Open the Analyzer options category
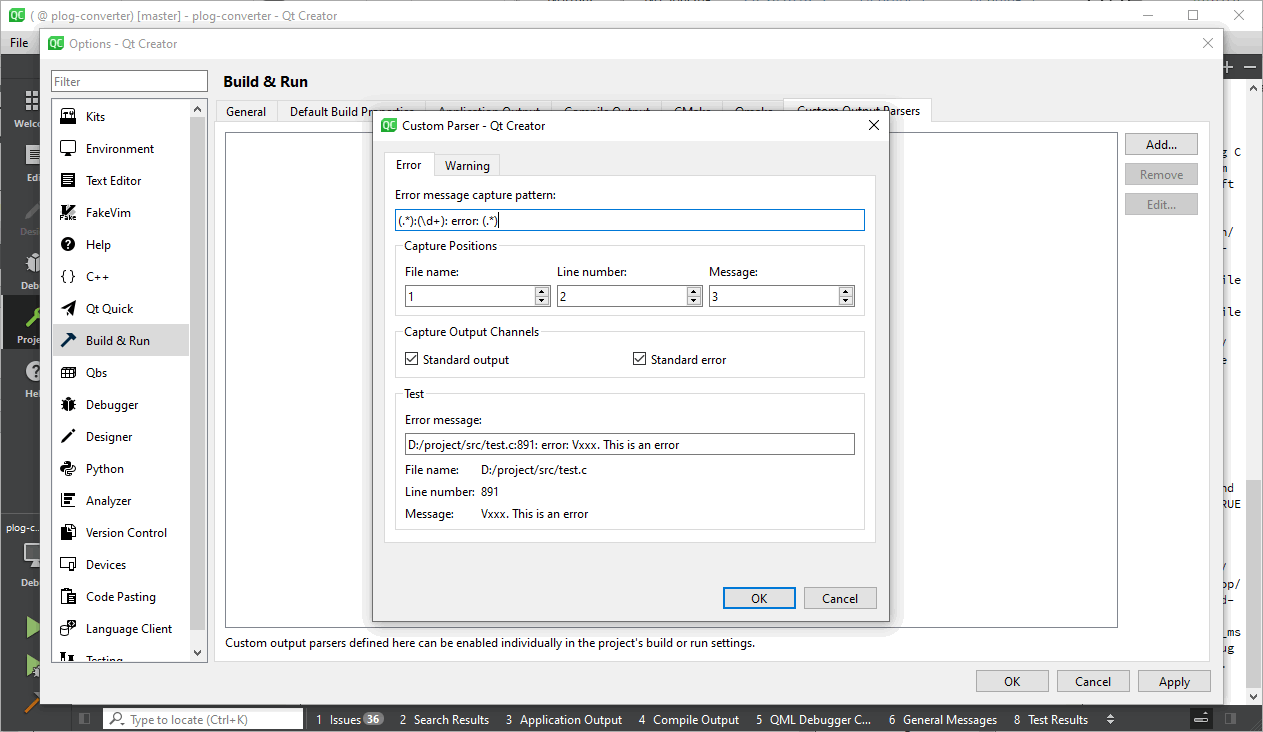 pos(120,501)
